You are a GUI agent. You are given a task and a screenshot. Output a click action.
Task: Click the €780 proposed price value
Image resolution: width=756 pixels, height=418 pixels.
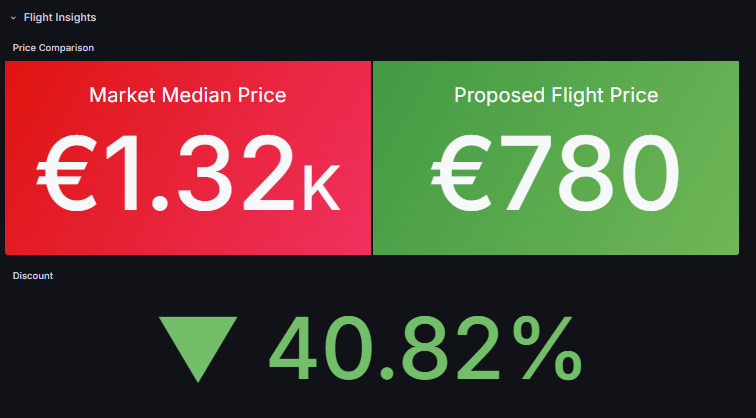[x=556, y=175]
